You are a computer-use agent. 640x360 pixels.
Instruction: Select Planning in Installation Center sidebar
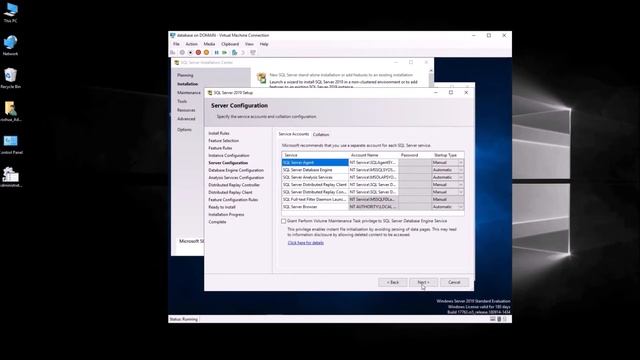click(x=185, y=75)
